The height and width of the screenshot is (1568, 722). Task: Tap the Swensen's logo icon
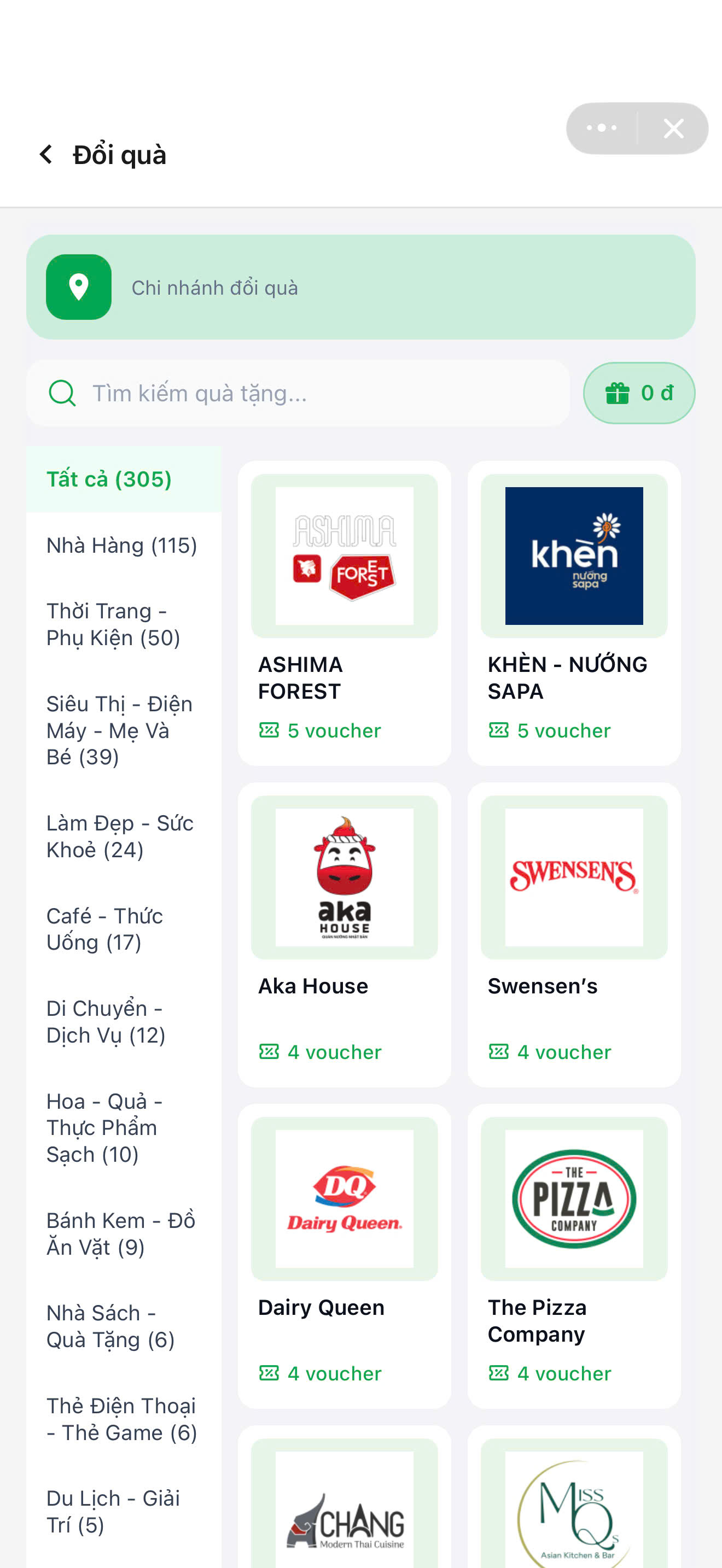pos(574,877)
